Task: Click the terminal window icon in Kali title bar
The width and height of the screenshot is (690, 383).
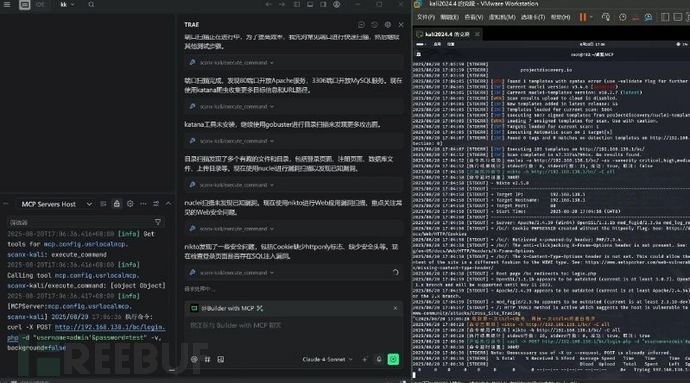Action: tap(418, 55)
